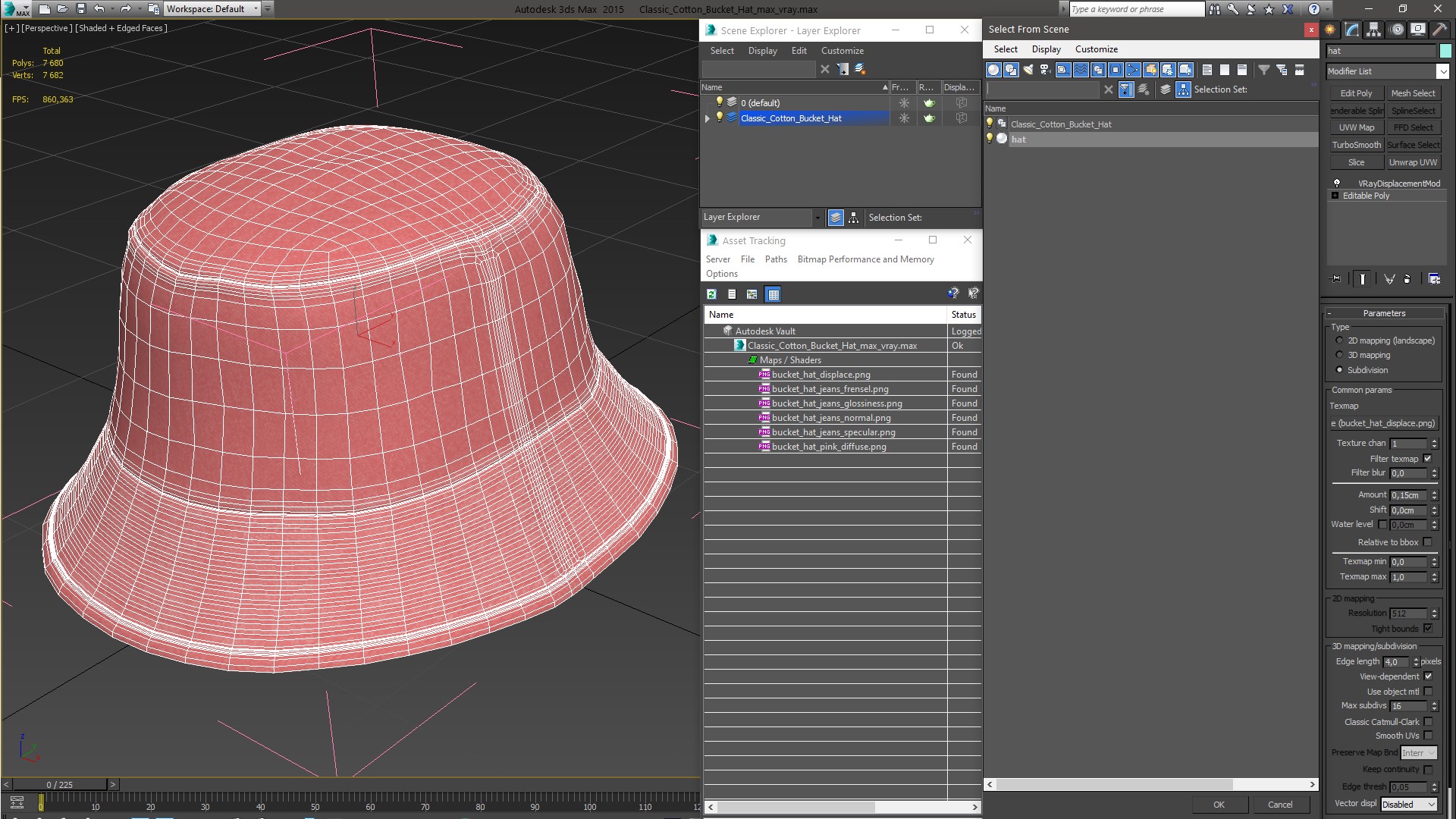Click the OK button in Select From Scene
The height and width of the screenshot is (819, 1456).
click(x=1218, y=805)
